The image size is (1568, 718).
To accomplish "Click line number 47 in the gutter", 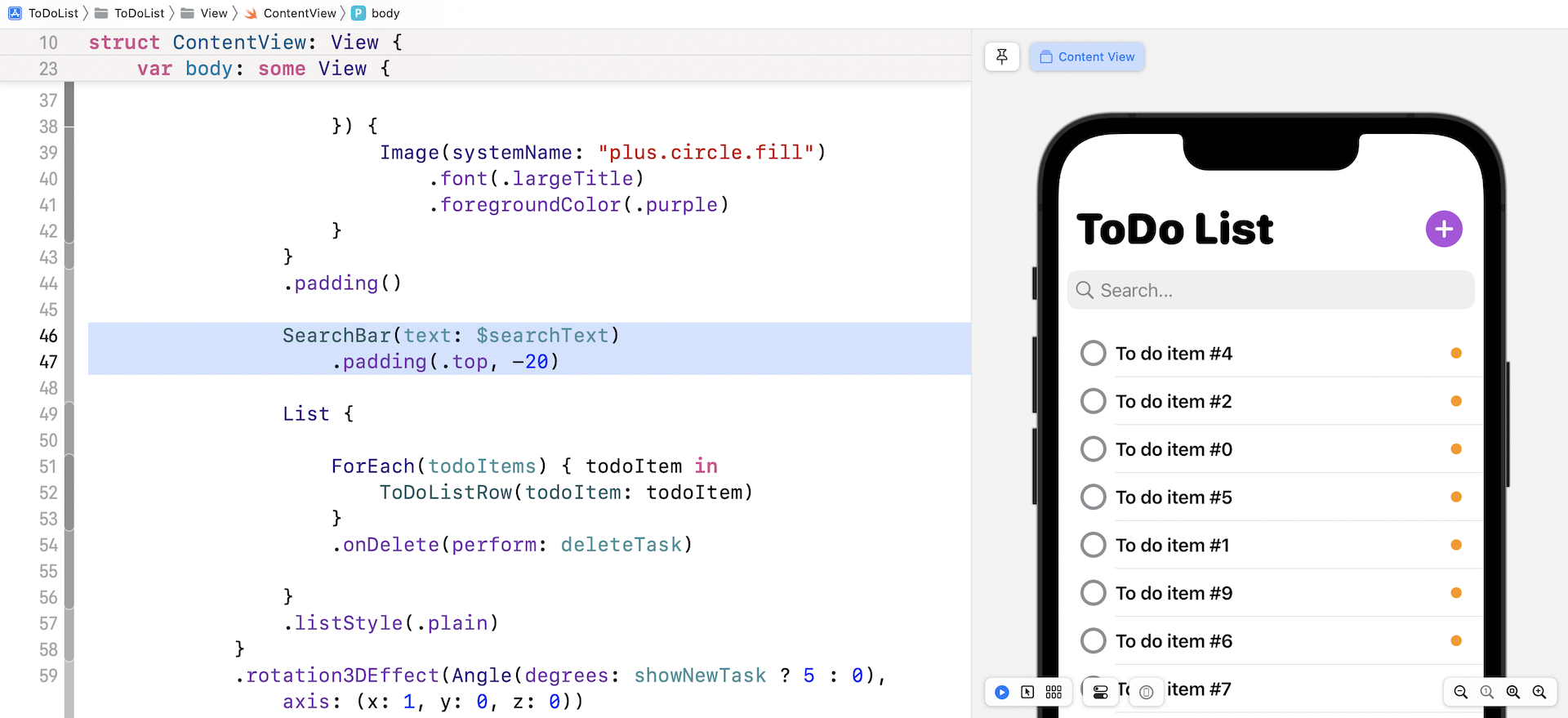I will [48, 362].
